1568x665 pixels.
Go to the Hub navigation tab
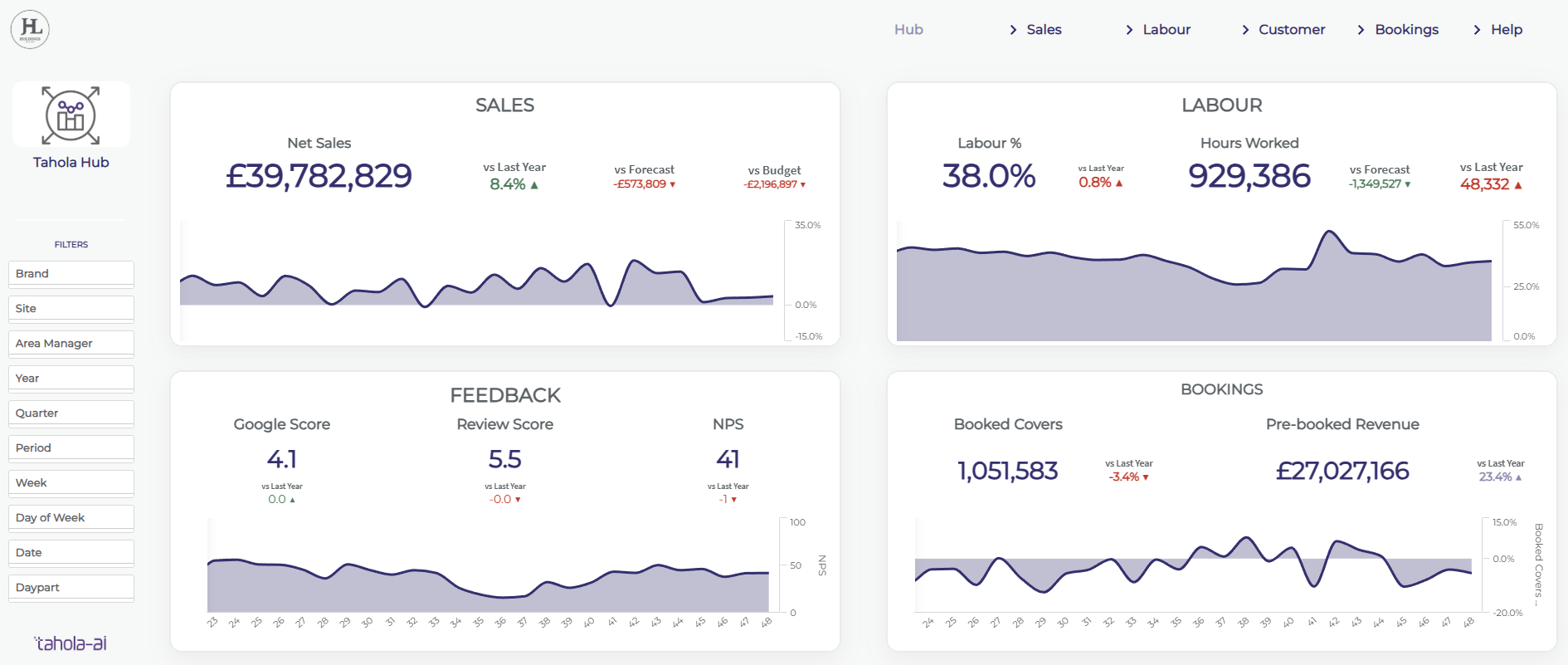click(x=908, y=30)
